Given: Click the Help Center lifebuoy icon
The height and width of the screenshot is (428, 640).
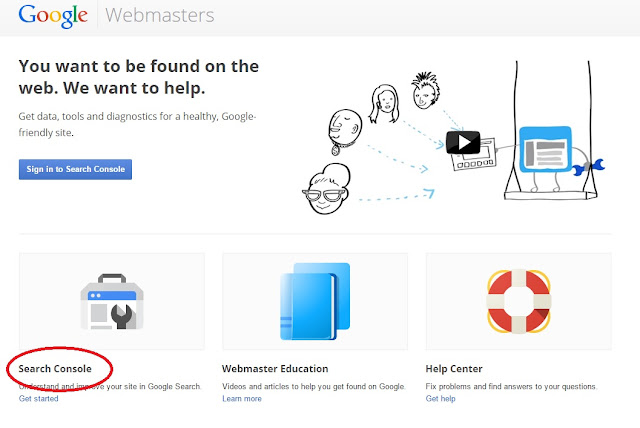Looking at the screenshot, I should click(518, 302).
